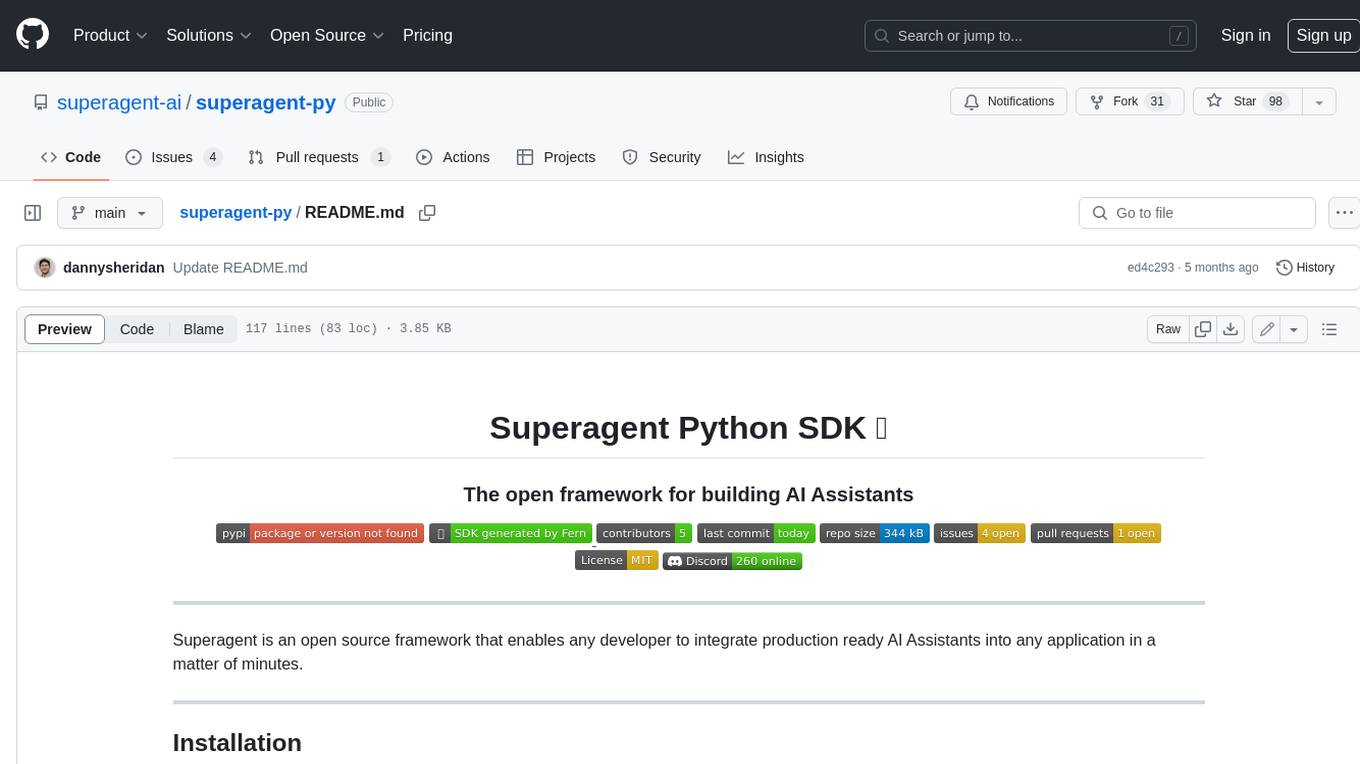Open the Pricing page

(x=427, y=35)
